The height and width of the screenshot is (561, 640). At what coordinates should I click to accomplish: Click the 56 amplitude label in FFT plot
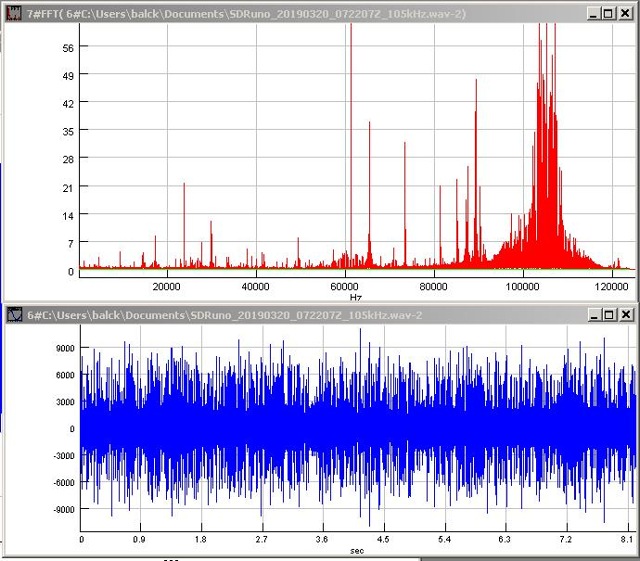click(x=68, y=48)
